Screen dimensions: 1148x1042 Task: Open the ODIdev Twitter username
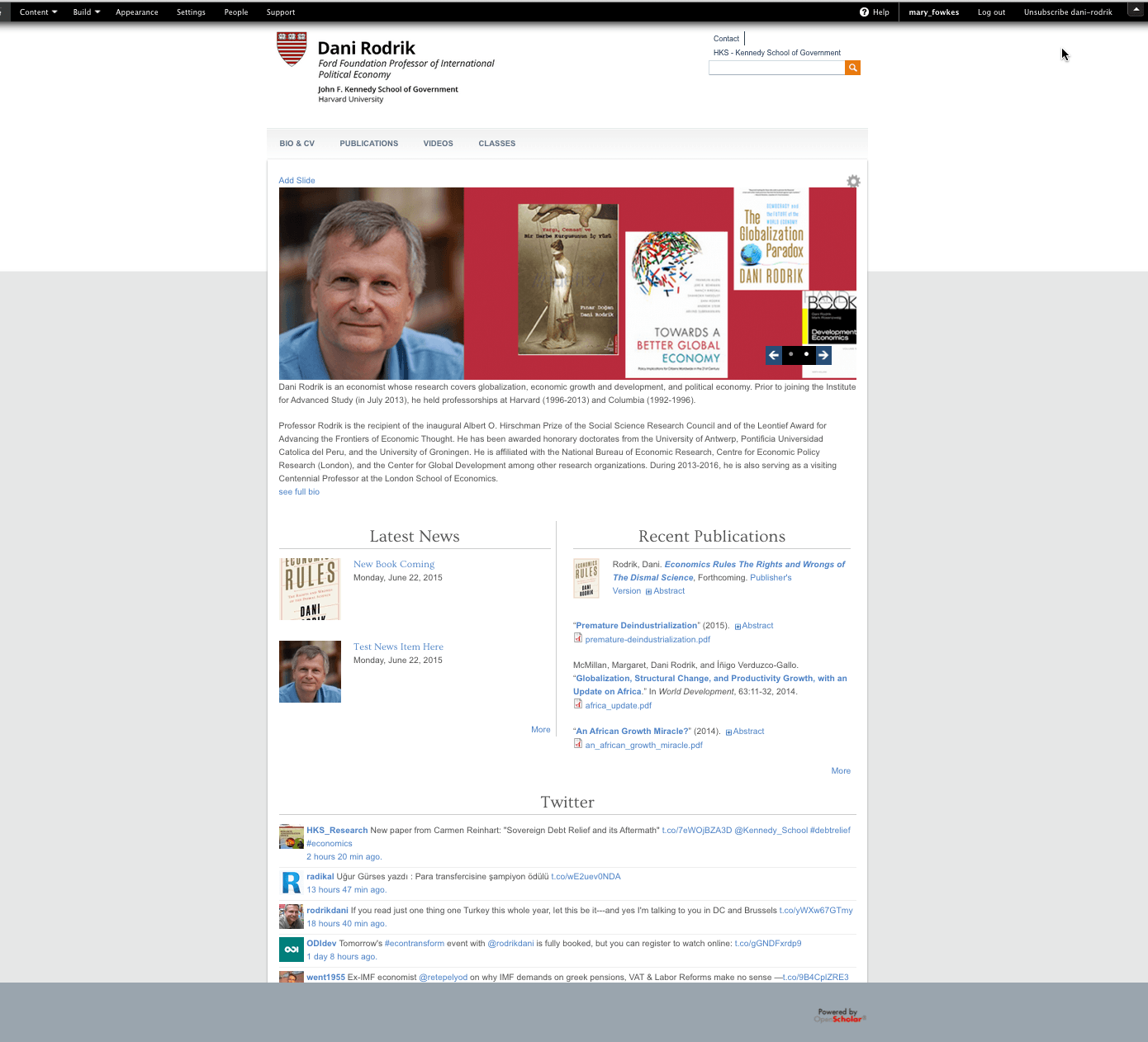[x=321, y=944]
